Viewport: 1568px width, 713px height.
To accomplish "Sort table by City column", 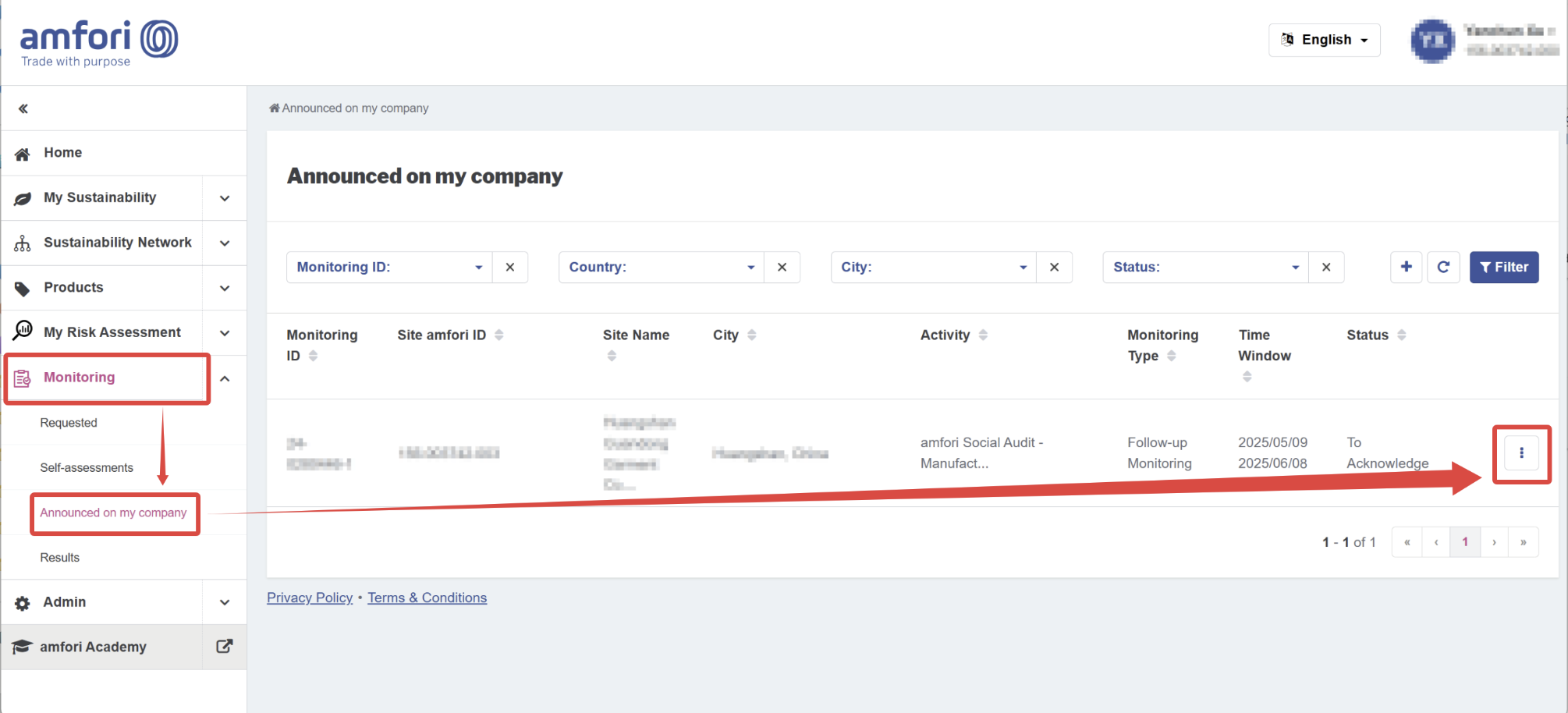I will tap(751, 335).
